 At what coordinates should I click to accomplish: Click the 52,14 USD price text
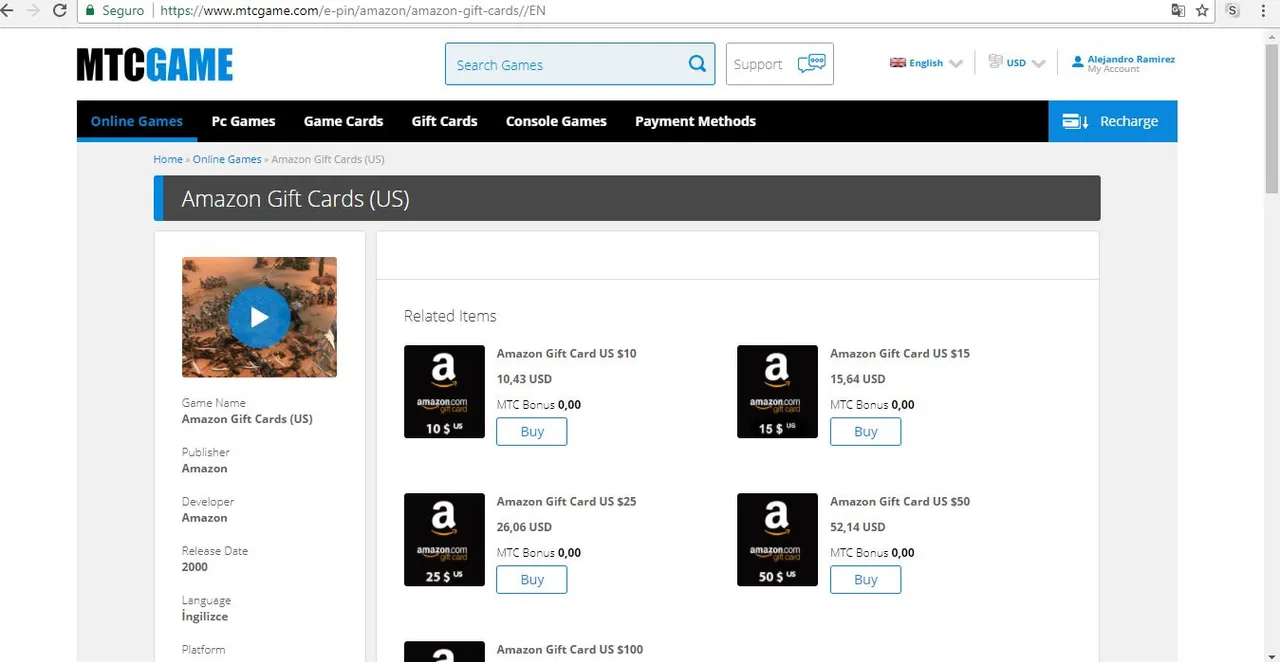coord(857,527)
